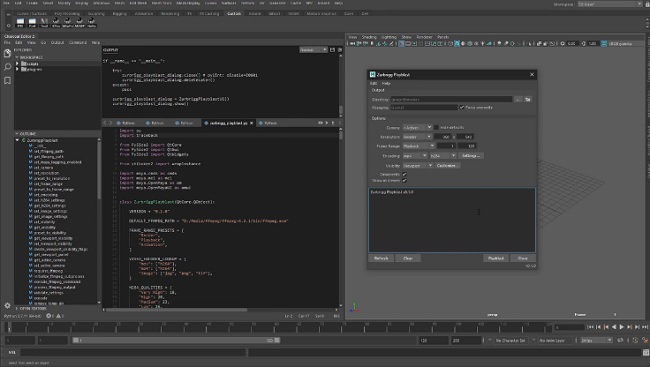This screenshot has height=367, width=650.
Task: Click the Settings... button next to encoding
Action: (x=471, y=156)
